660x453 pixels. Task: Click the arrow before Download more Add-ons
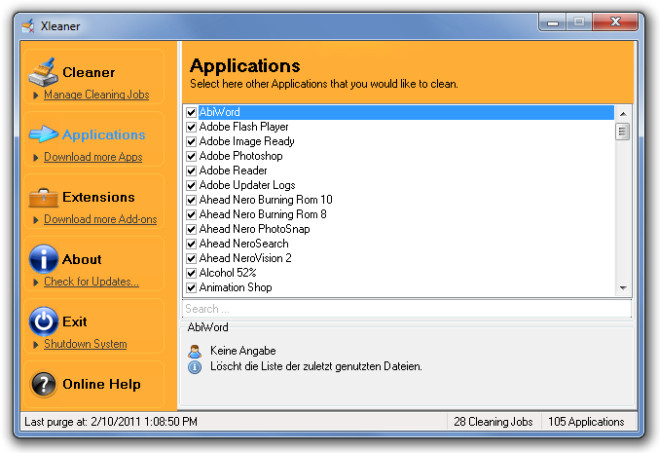pyautogui.click(x=36, y=220)
